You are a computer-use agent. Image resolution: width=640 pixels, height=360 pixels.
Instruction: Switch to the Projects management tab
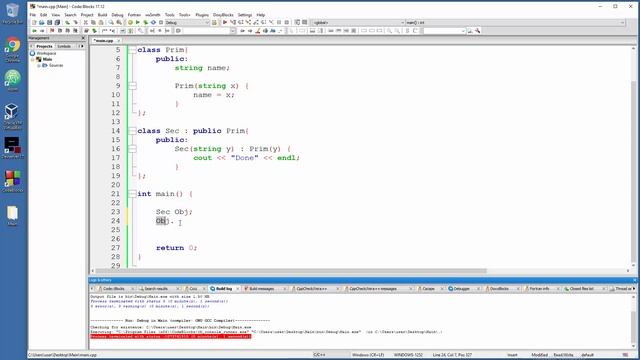(44, 46)
